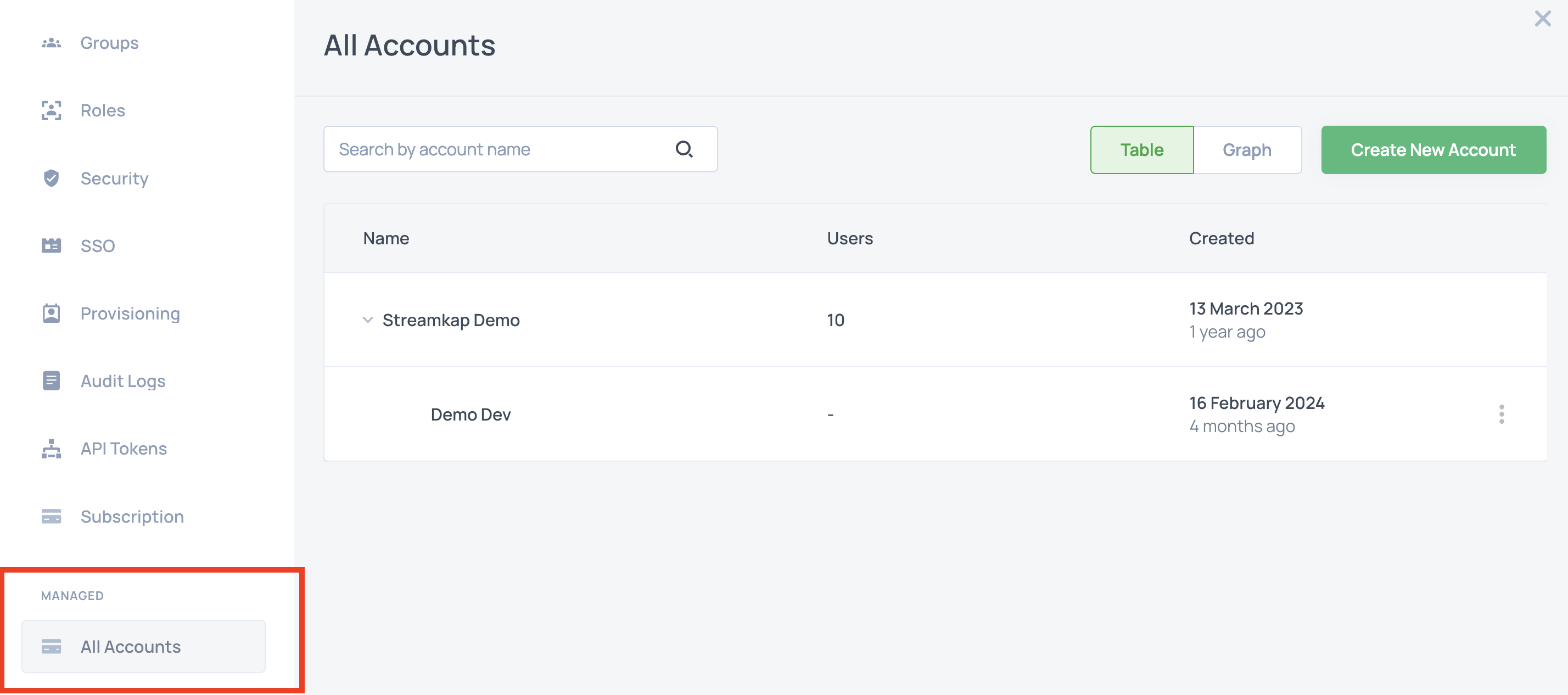Click the Roles icon in sidebar

pos(51,110)
